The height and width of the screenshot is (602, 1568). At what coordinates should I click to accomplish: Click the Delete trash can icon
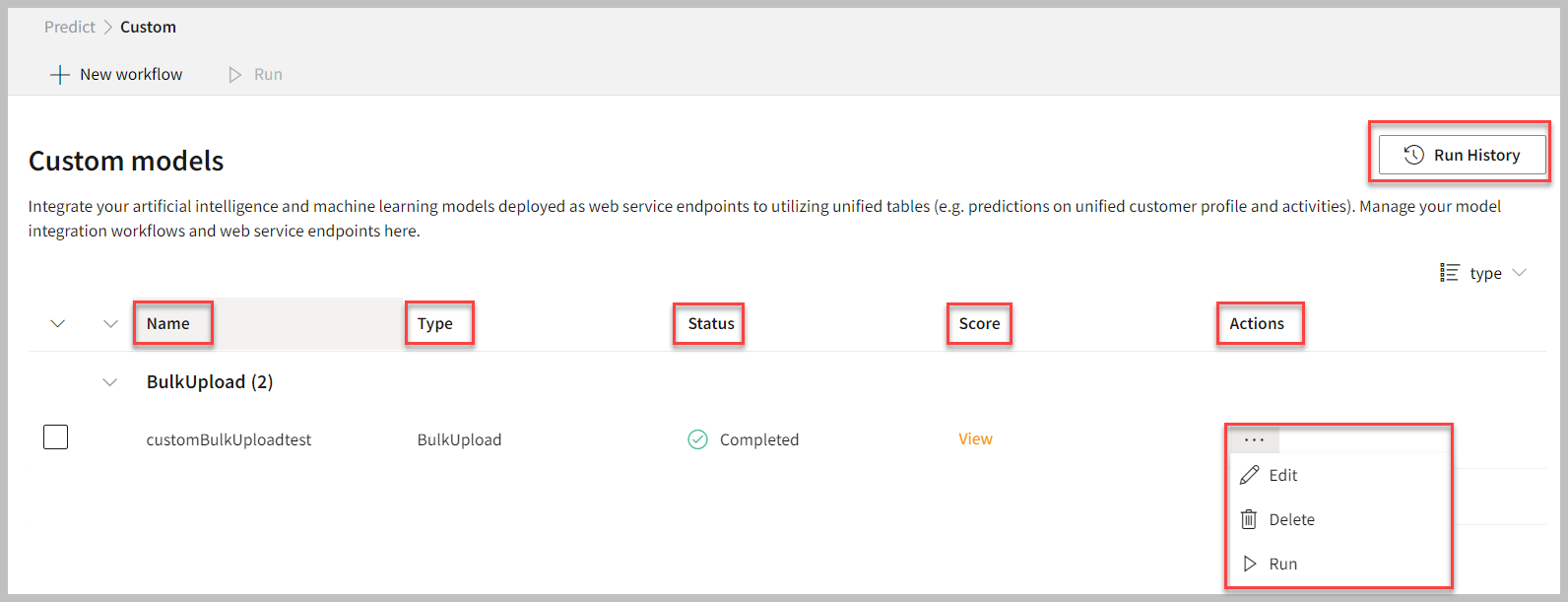coord(1249,519)
